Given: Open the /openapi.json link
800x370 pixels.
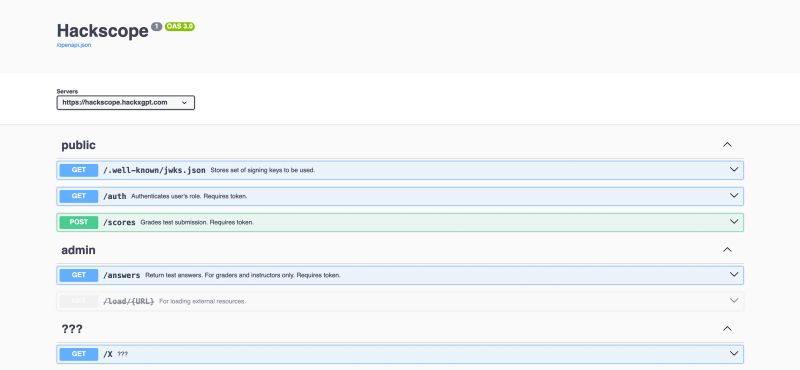Looking at the screenshot, I should 74,45.
